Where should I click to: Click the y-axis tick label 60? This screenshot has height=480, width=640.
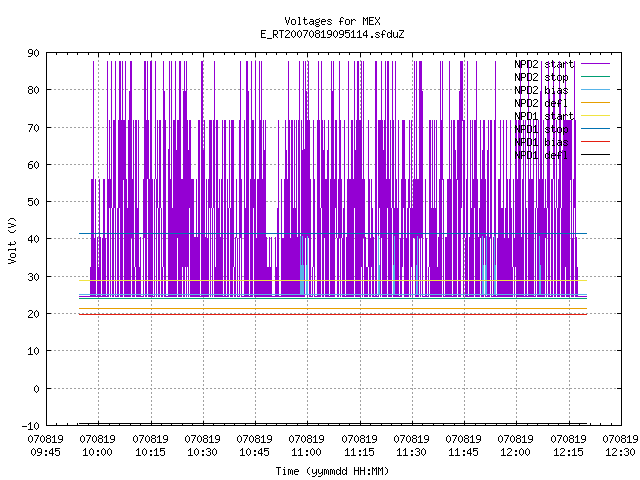point(33,165)
